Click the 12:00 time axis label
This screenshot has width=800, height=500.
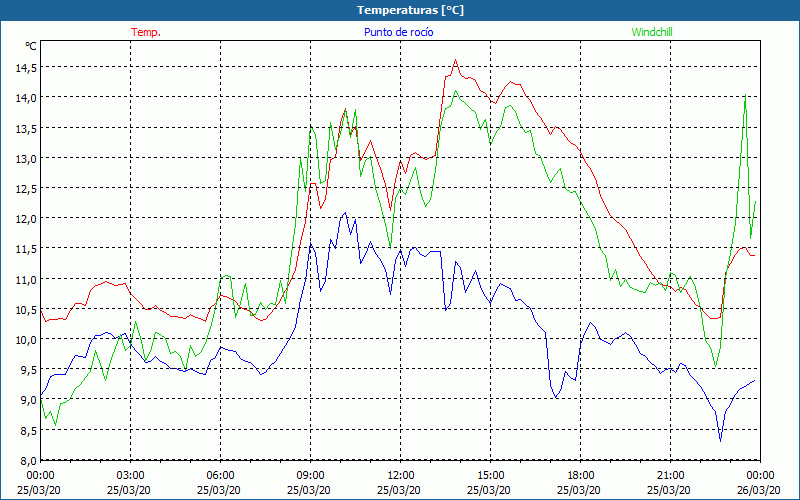(x=401, y=476)
